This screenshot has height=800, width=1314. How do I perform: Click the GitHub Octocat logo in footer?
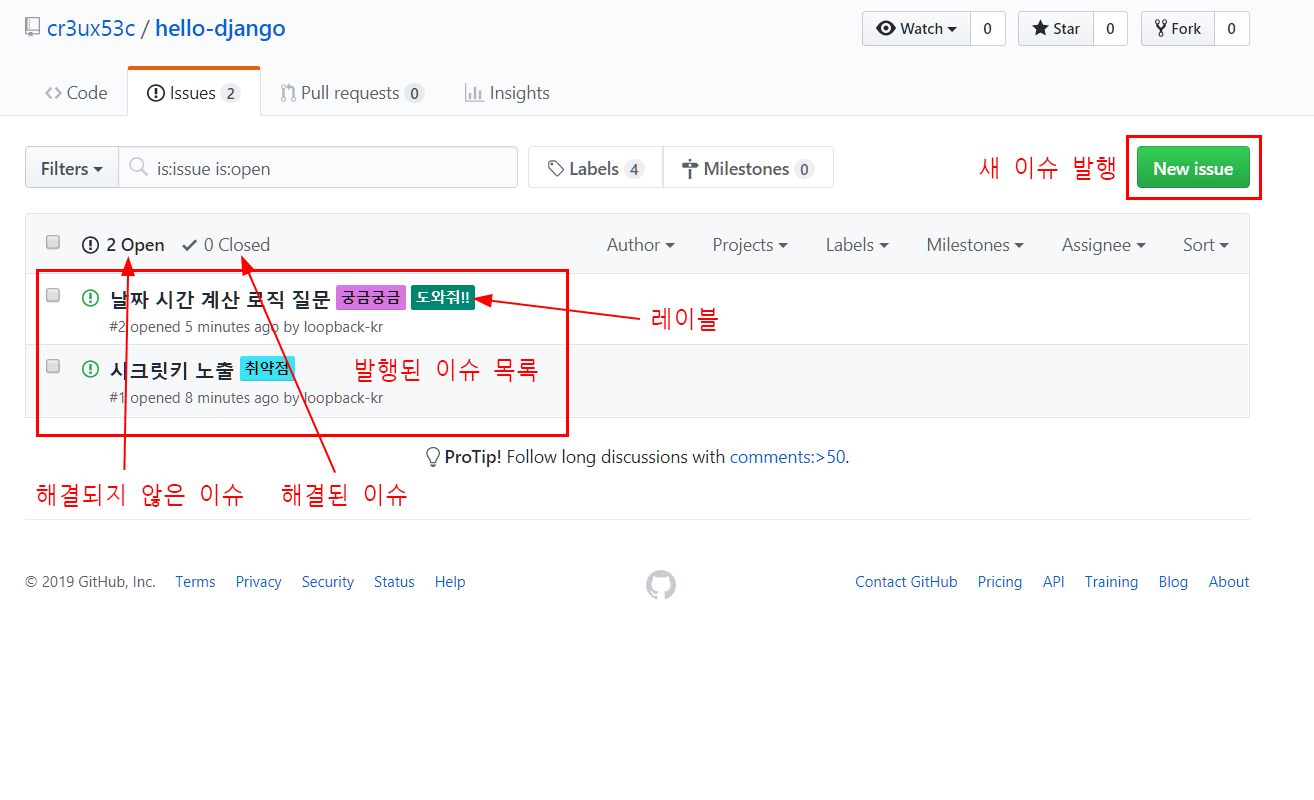(x=661, y=585)
